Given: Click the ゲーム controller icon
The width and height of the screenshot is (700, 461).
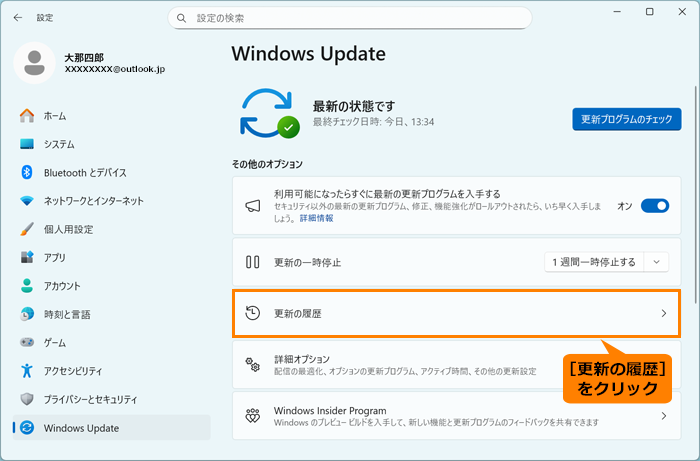Looking at the screenshot, I should [27, 343].
